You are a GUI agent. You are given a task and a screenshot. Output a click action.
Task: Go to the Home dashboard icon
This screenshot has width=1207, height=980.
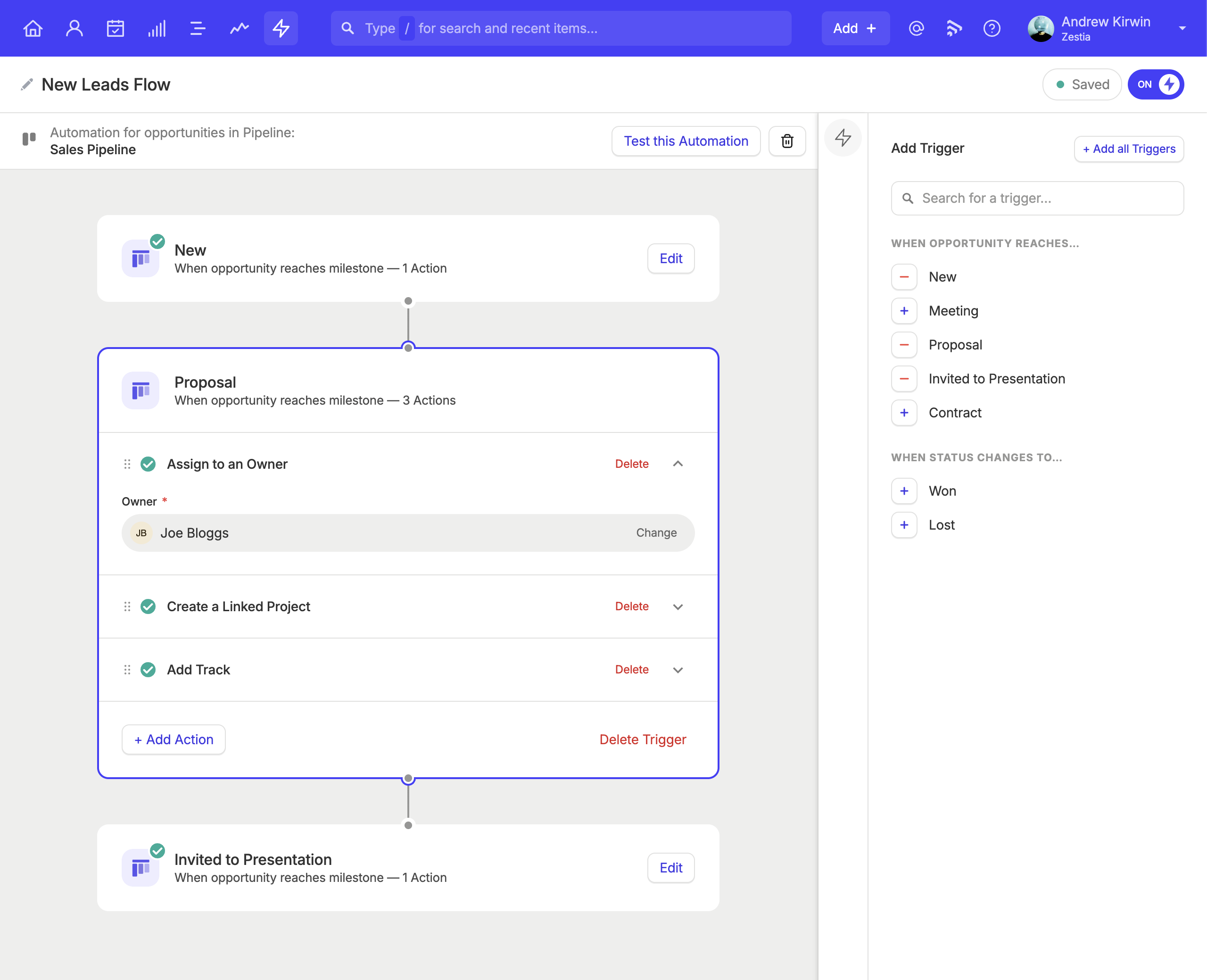pos(33,28)
